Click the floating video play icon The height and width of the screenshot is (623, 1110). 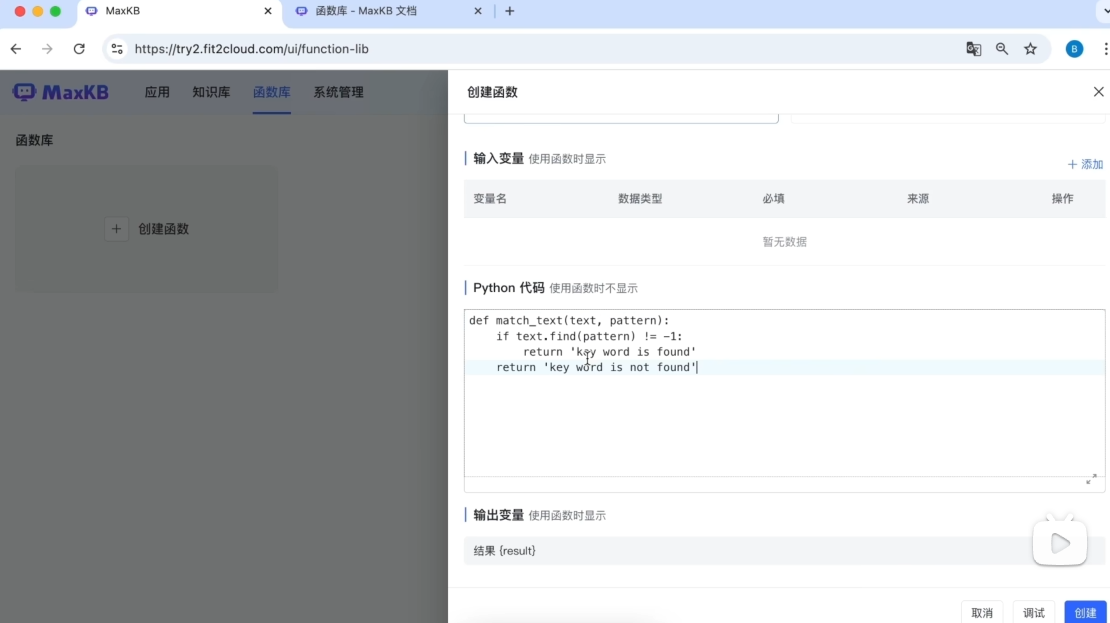coord(1060,543)
